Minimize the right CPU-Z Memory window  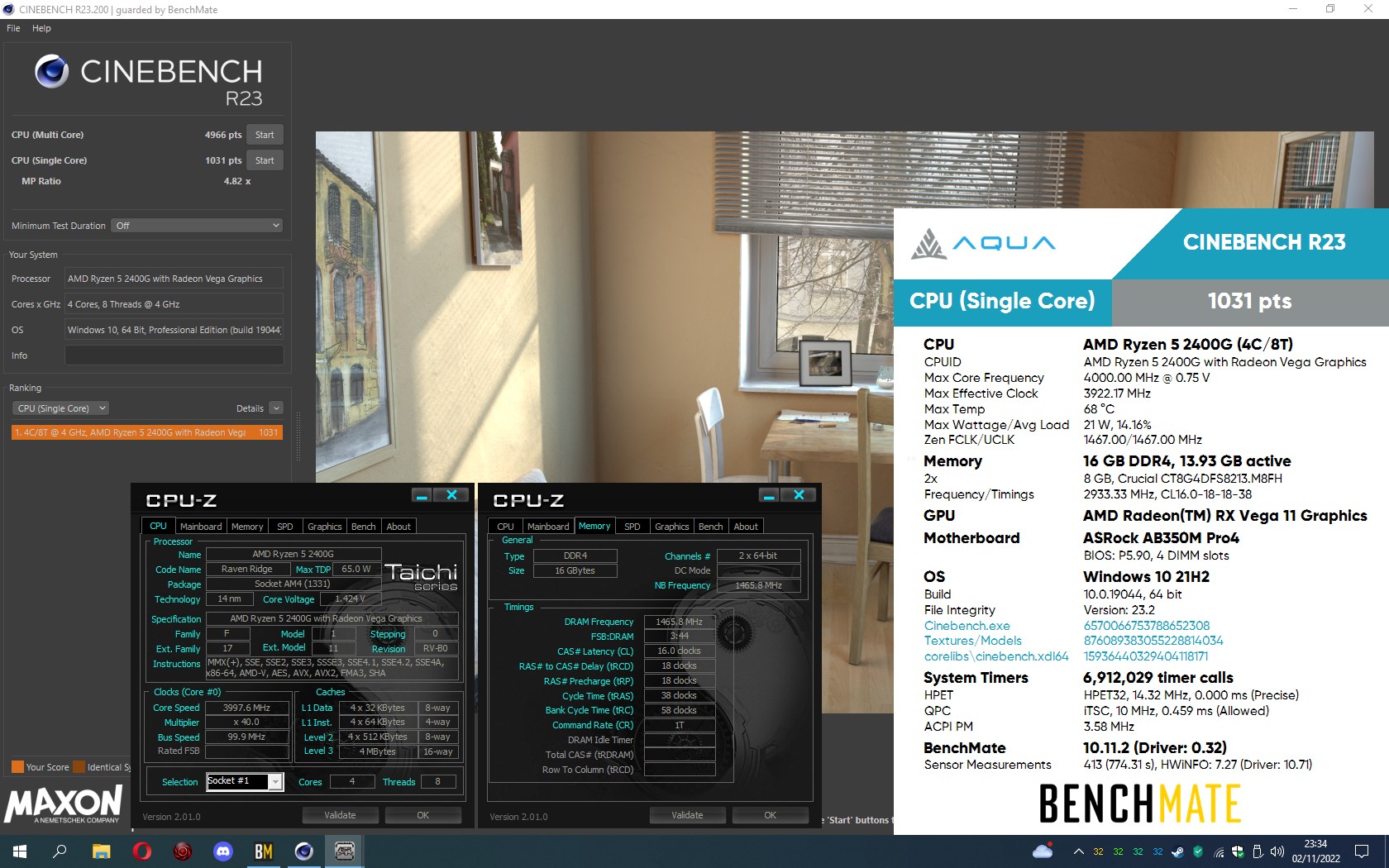(x=770, y=495)
